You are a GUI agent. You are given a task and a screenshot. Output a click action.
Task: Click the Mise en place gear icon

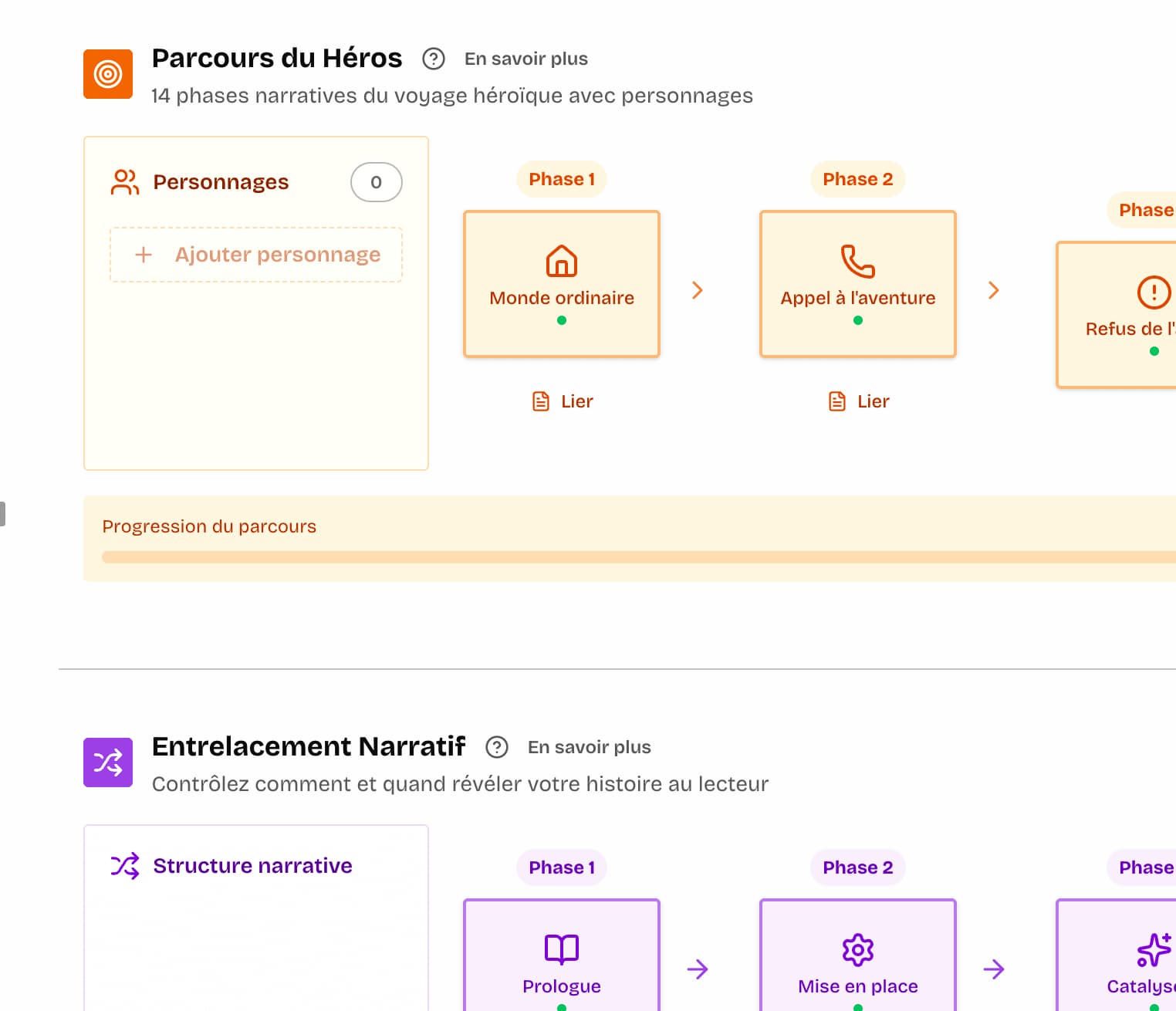[x=857, y=950]
